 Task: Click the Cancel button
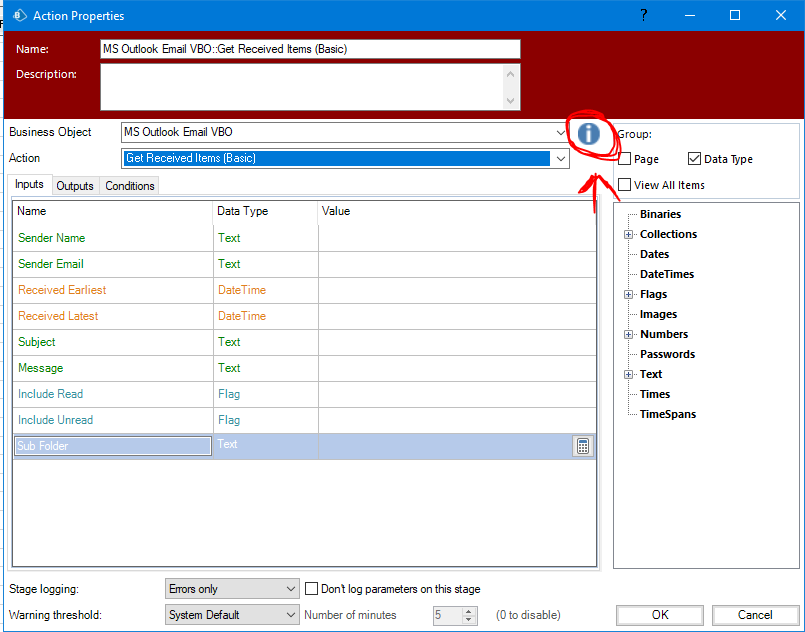coord(755,615)
